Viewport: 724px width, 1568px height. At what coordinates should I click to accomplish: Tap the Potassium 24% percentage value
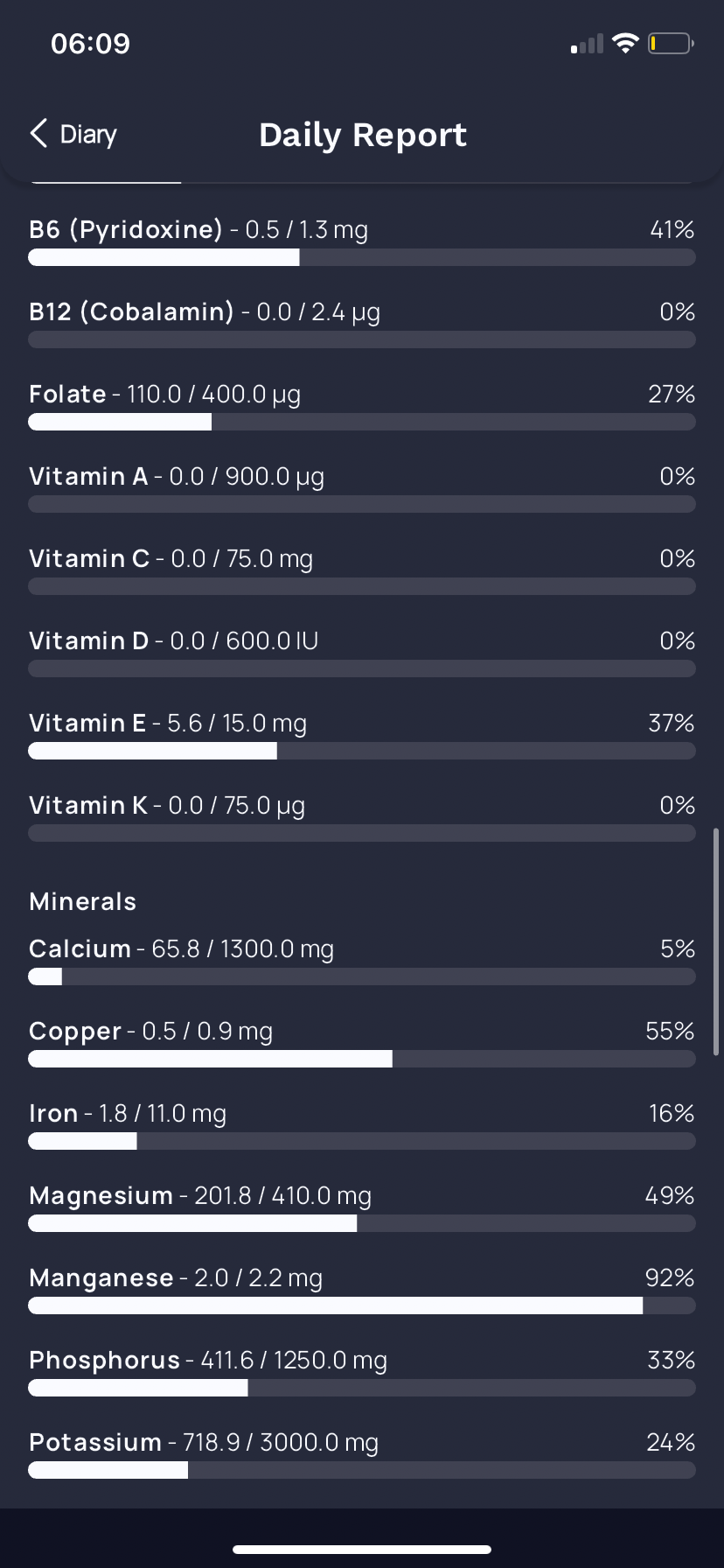click(670, 1442)
